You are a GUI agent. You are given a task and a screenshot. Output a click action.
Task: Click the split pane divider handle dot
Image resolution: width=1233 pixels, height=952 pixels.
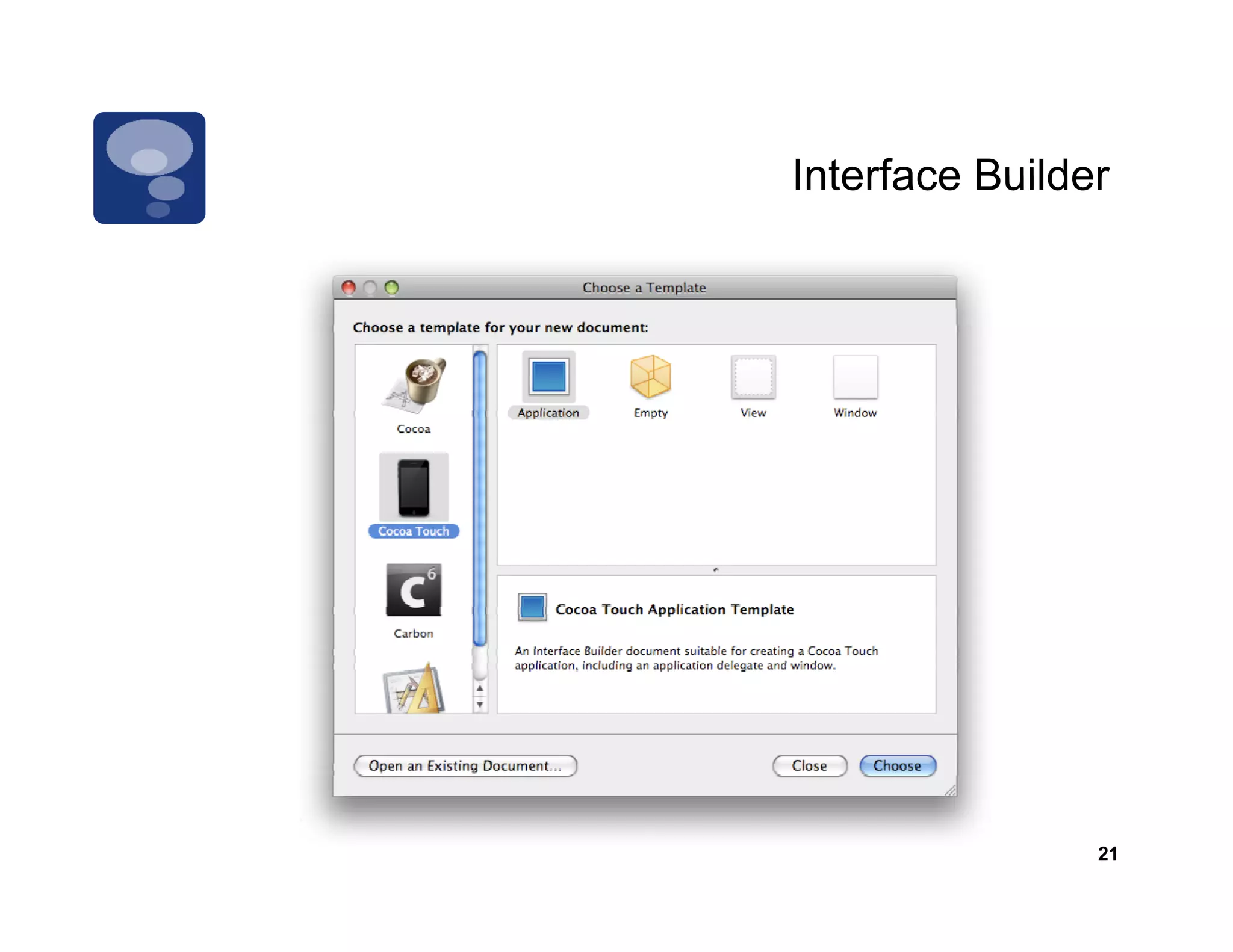[x=716, y=570]
